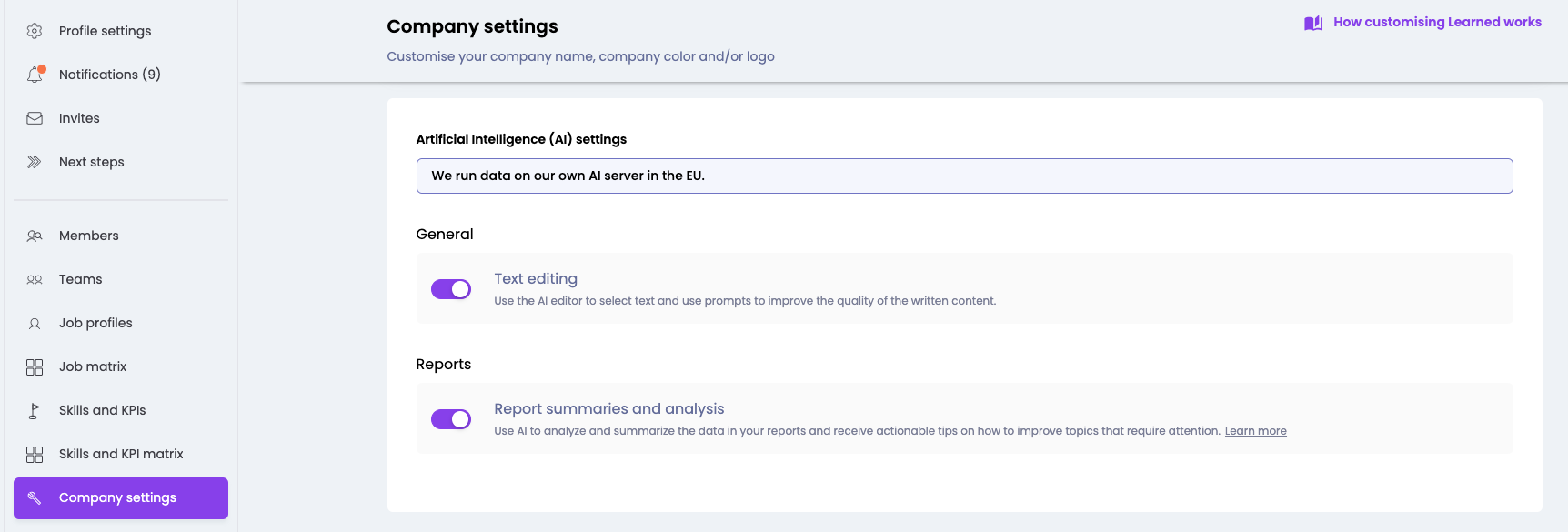This screenshot has width=1568, height=532.
Task: Open the Learn more link
Action: [x=1255, y=431]
